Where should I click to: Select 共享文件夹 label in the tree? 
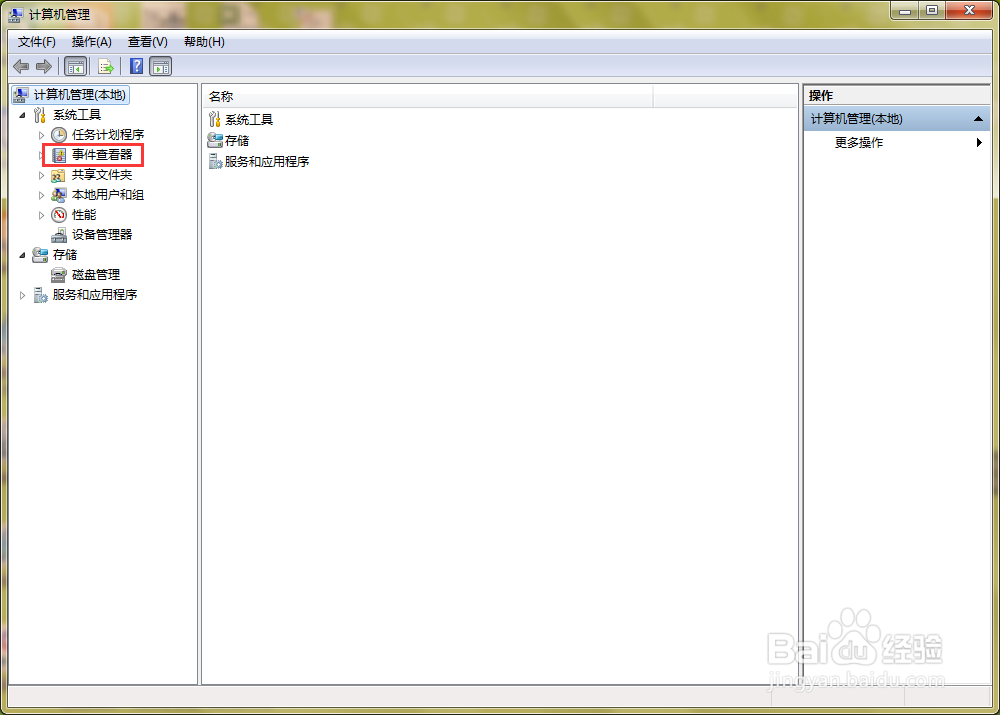point(102,175)
